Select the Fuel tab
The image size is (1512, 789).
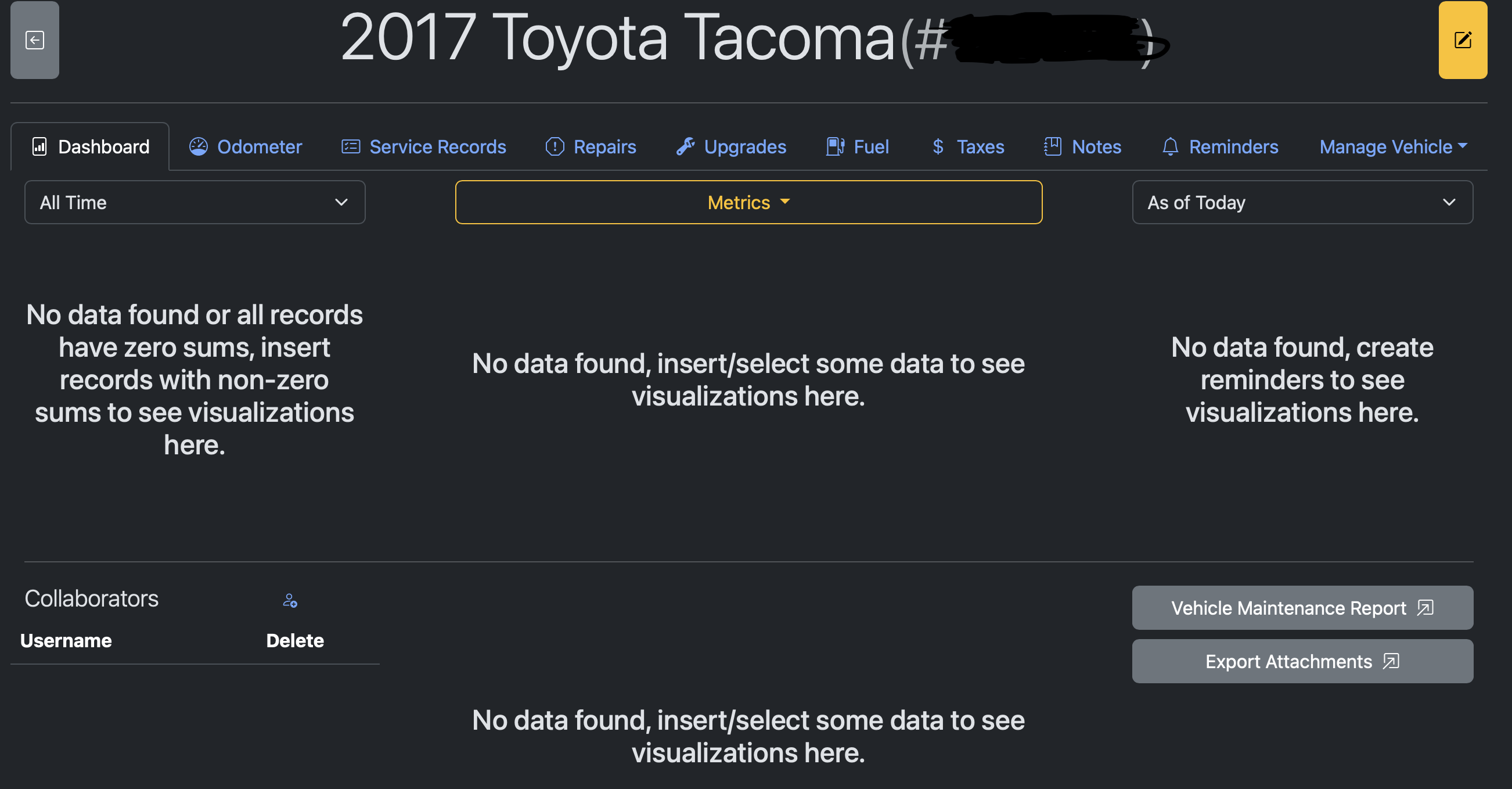(x=858, y=146)
